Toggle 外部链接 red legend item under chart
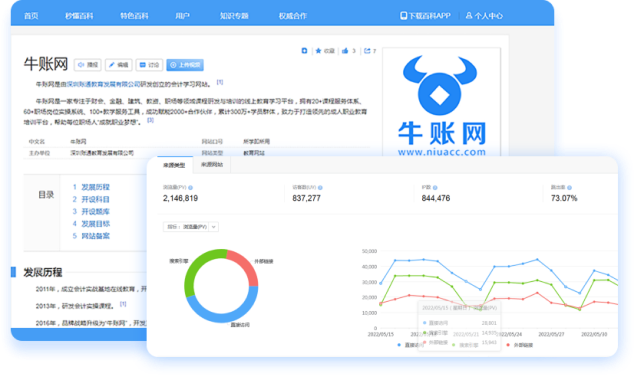The image size is (636, 376). (520, 345)
